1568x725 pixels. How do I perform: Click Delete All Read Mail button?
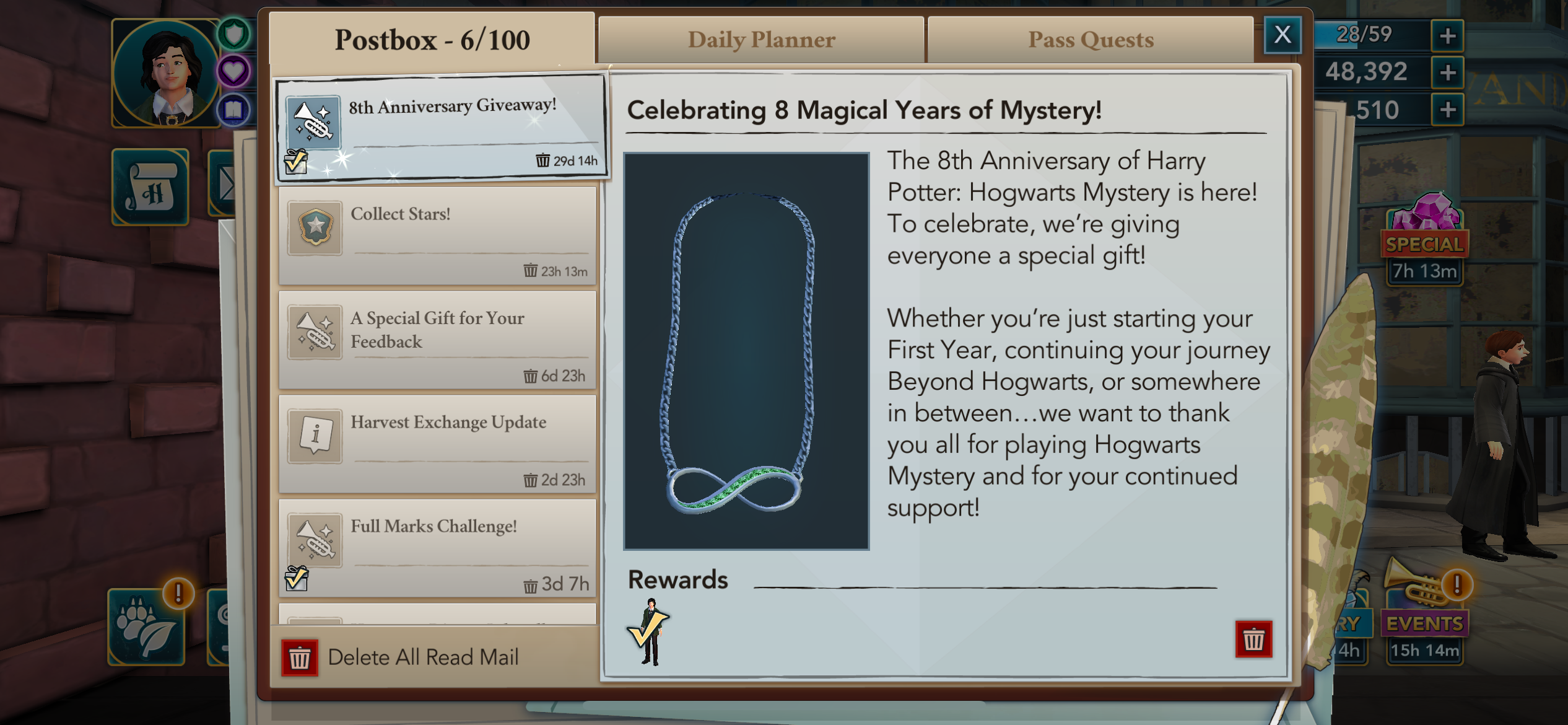[401, 657]
